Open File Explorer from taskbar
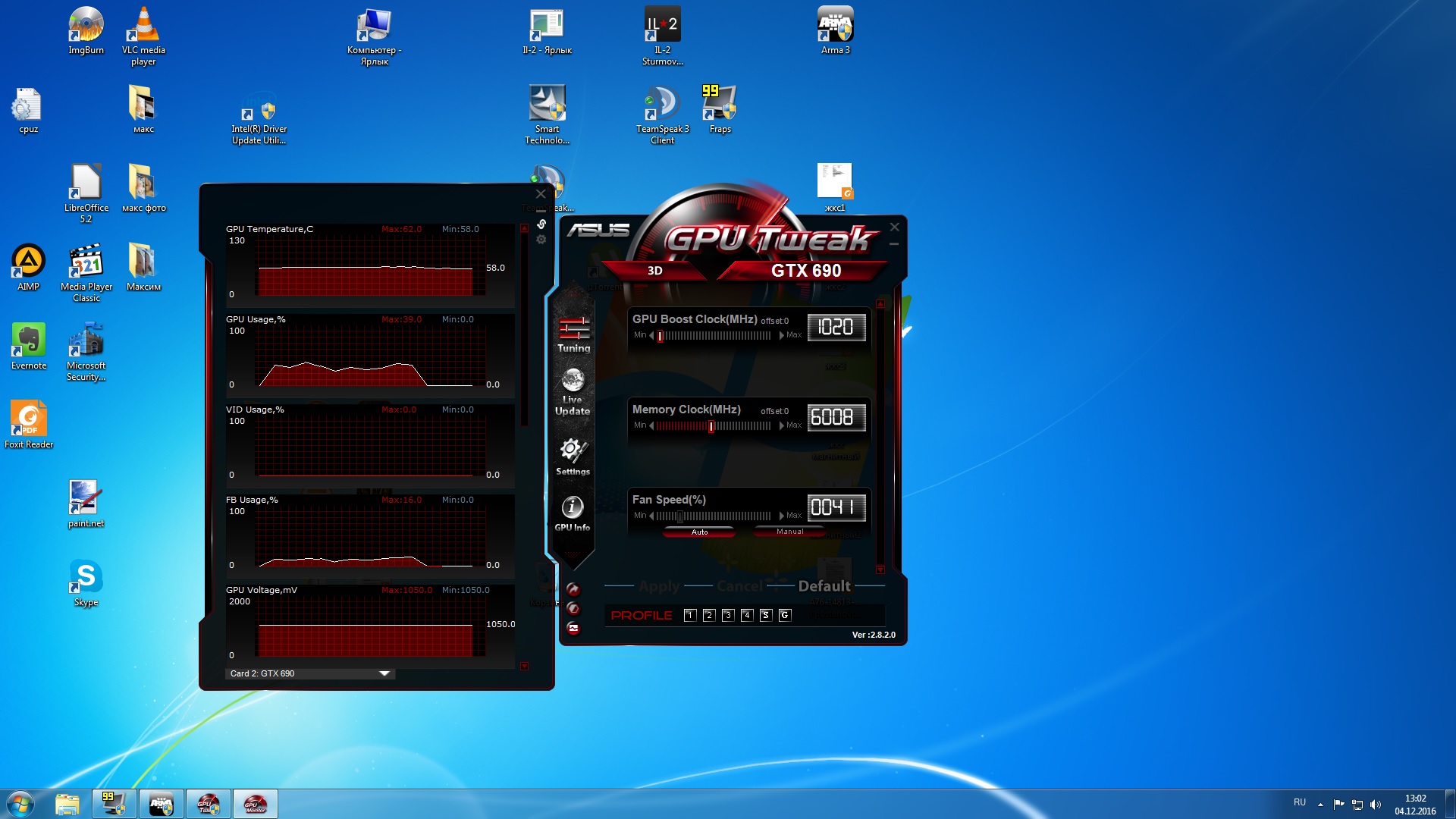Screen dimensions: 1456x819 click(x=67, y=804)
